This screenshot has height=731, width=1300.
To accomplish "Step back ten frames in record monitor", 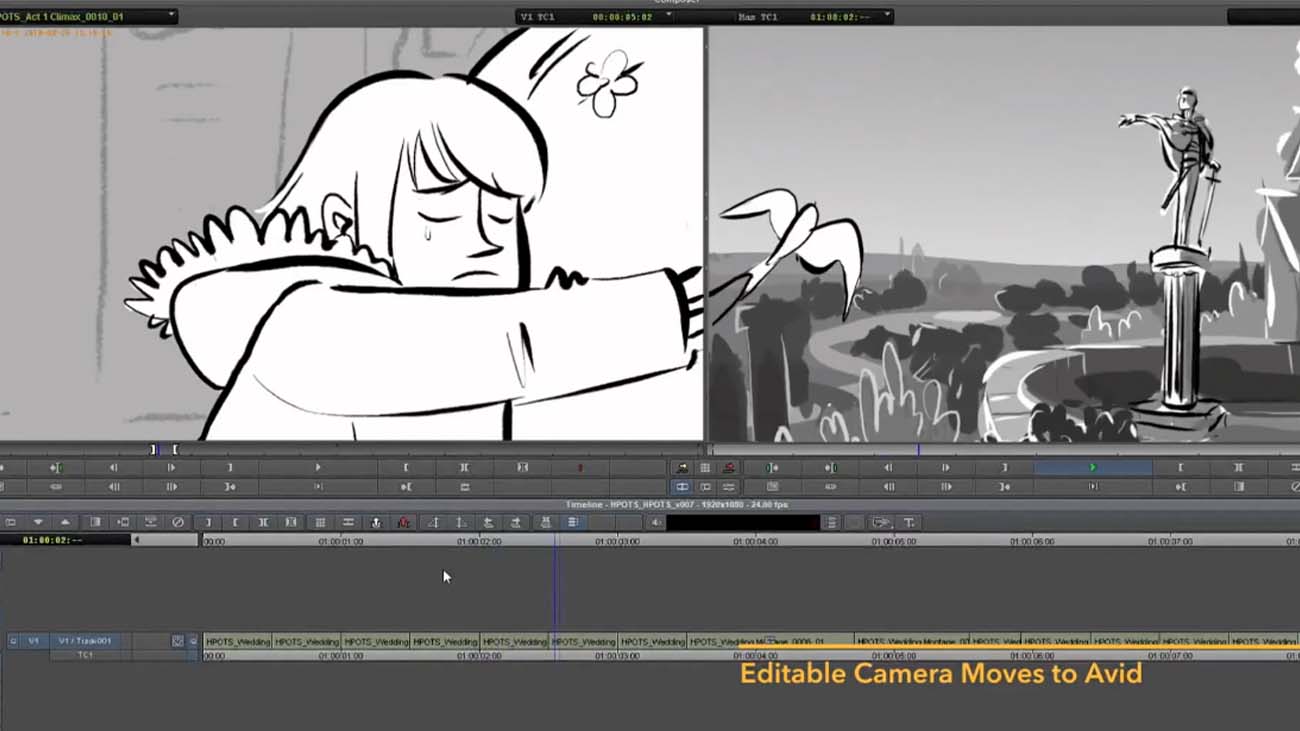I will click(x=887, y=487).
